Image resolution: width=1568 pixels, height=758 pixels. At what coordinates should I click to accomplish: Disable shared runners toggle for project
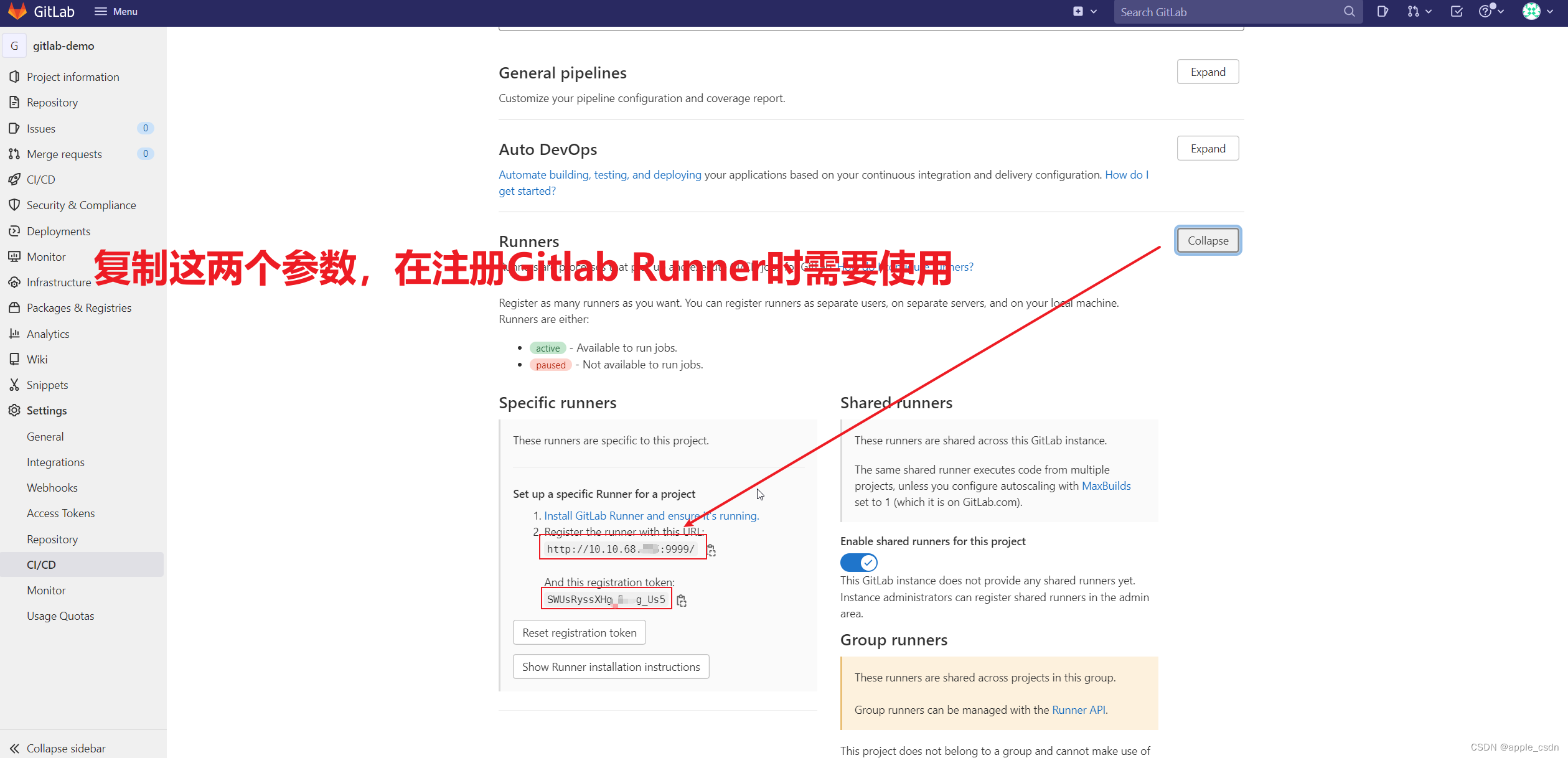tap(858, 563)
